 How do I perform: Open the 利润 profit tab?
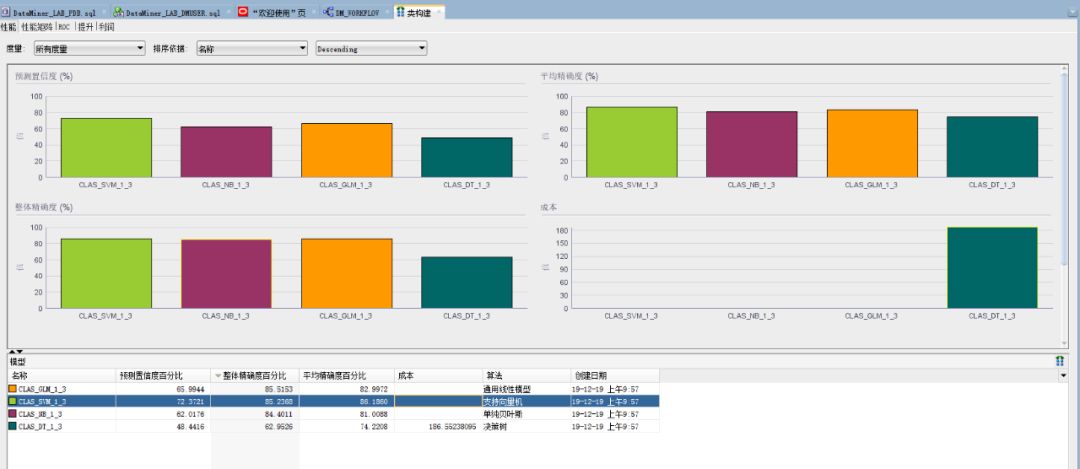click(106, 27)
